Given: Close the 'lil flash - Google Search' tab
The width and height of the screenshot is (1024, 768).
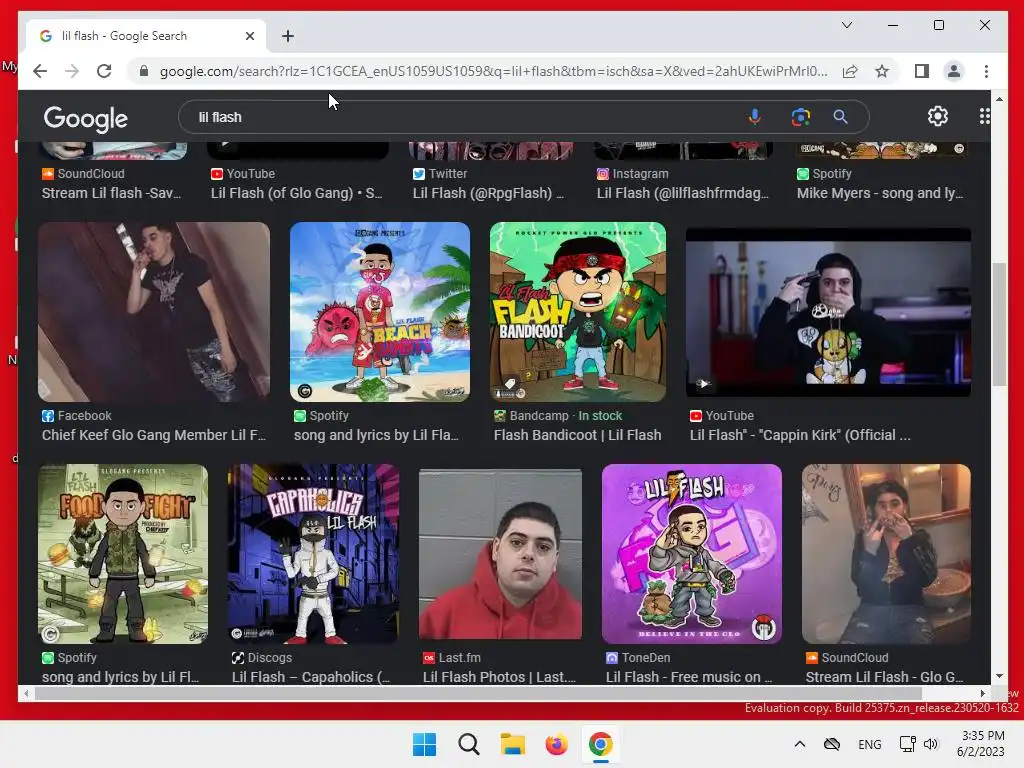Looking at the screenshot, I should click(x=249, y=36).
